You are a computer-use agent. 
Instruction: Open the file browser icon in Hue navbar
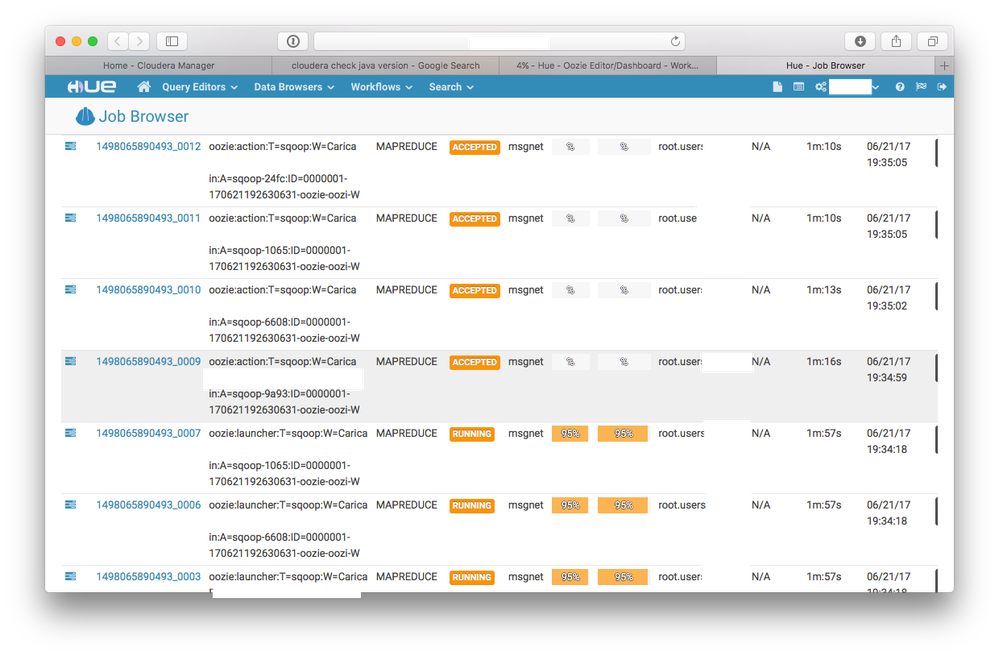point(798,87)
